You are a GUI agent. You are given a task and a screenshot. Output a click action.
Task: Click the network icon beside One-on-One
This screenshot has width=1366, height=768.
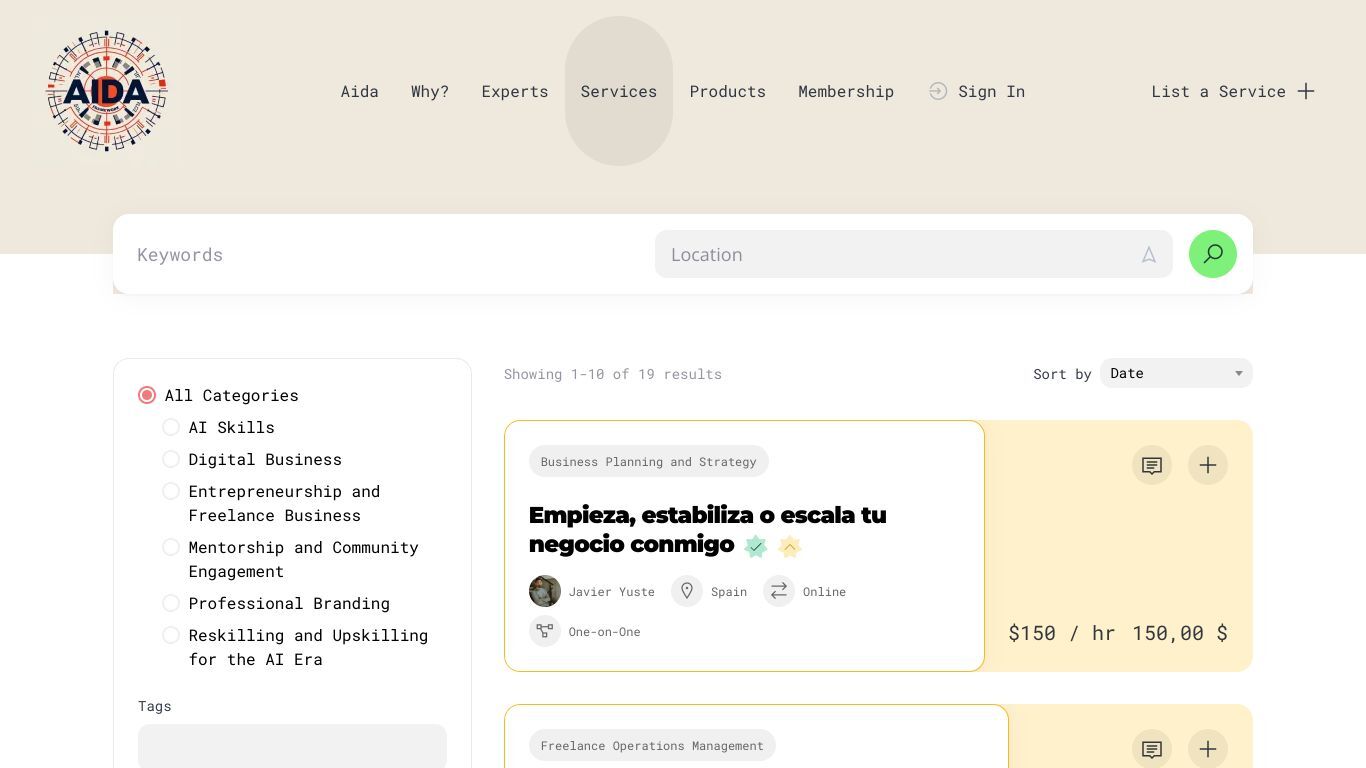[545, 631]
